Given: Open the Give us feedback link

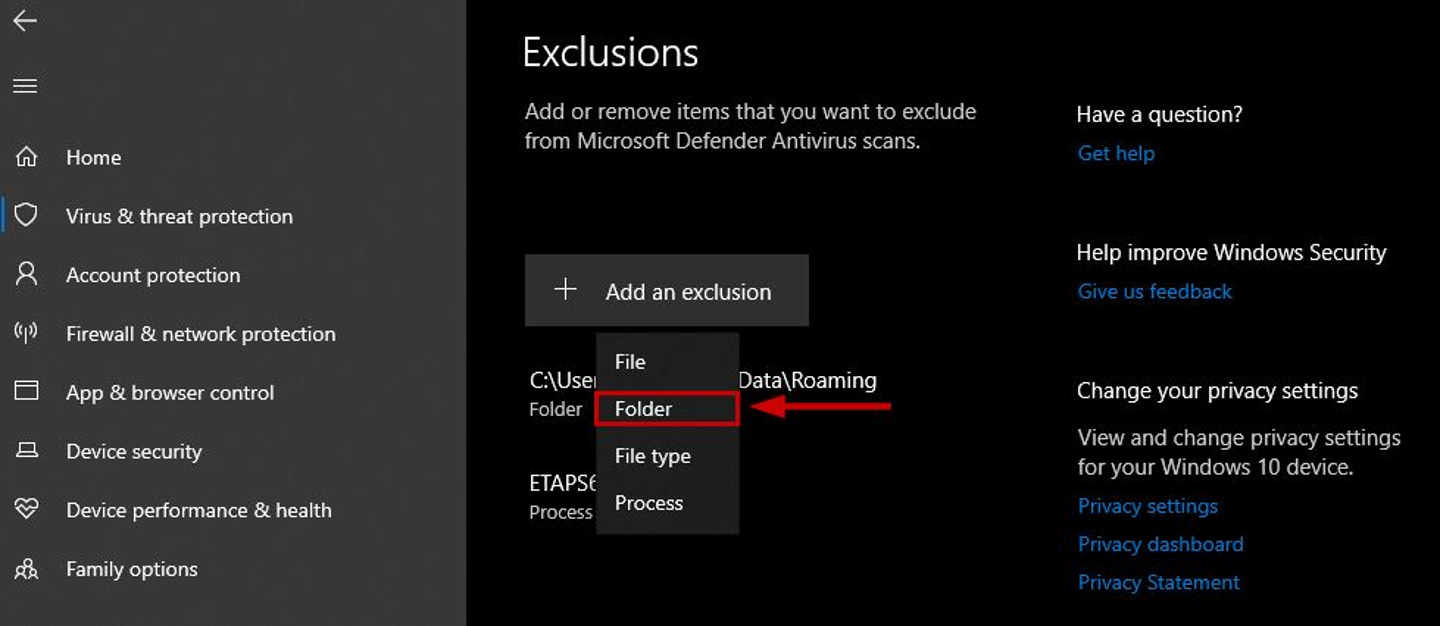Looking at the screenshot, I should pyautogui.click(x=1154, y=291).
